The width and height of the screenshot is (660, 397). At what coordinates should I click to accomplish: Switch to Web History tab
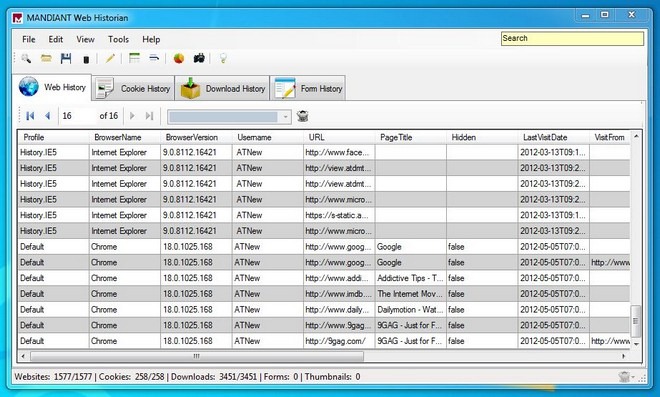coord(52,88)
